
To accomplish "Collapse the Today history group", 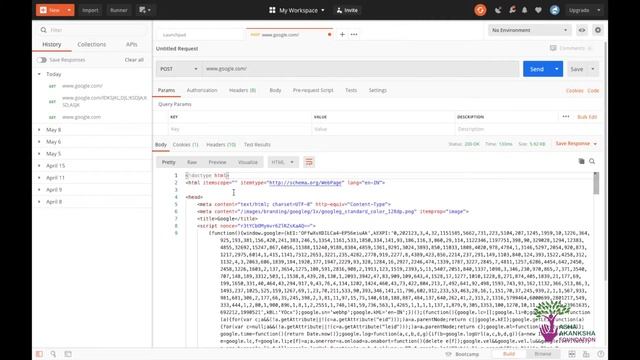I will tap(39, 74).
